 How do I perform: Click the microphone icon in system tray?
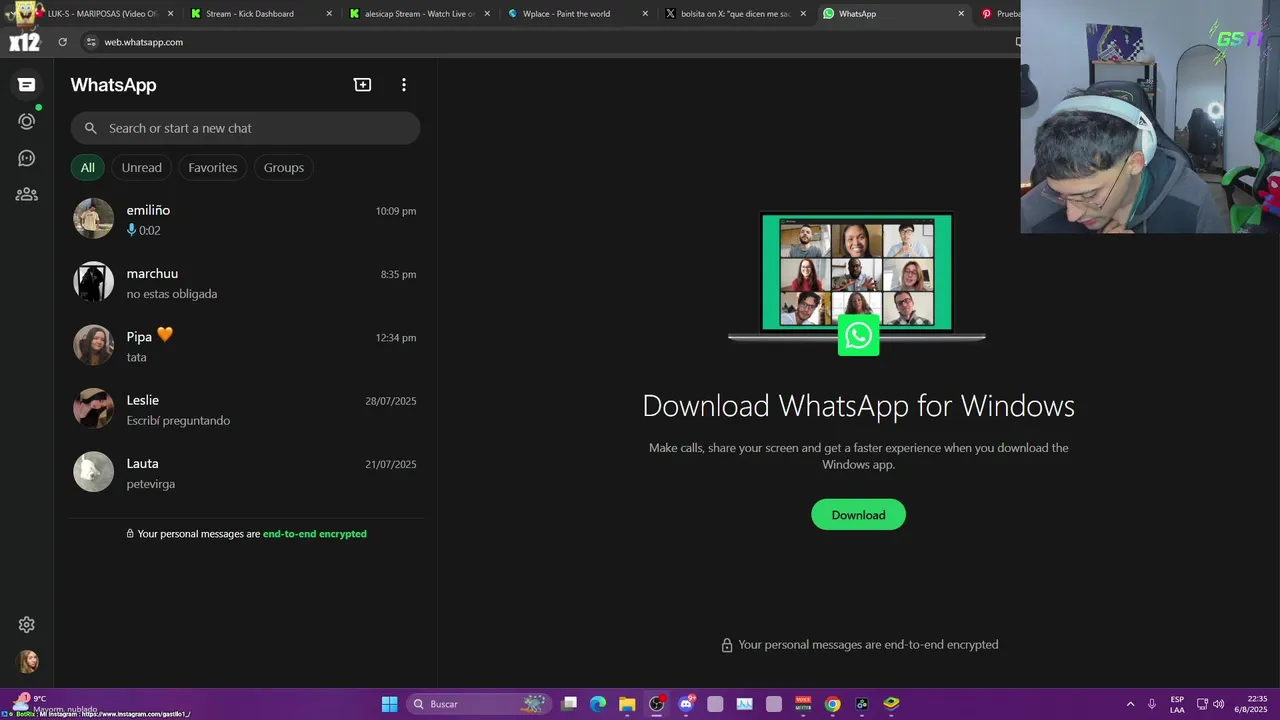coord(1152,704)
